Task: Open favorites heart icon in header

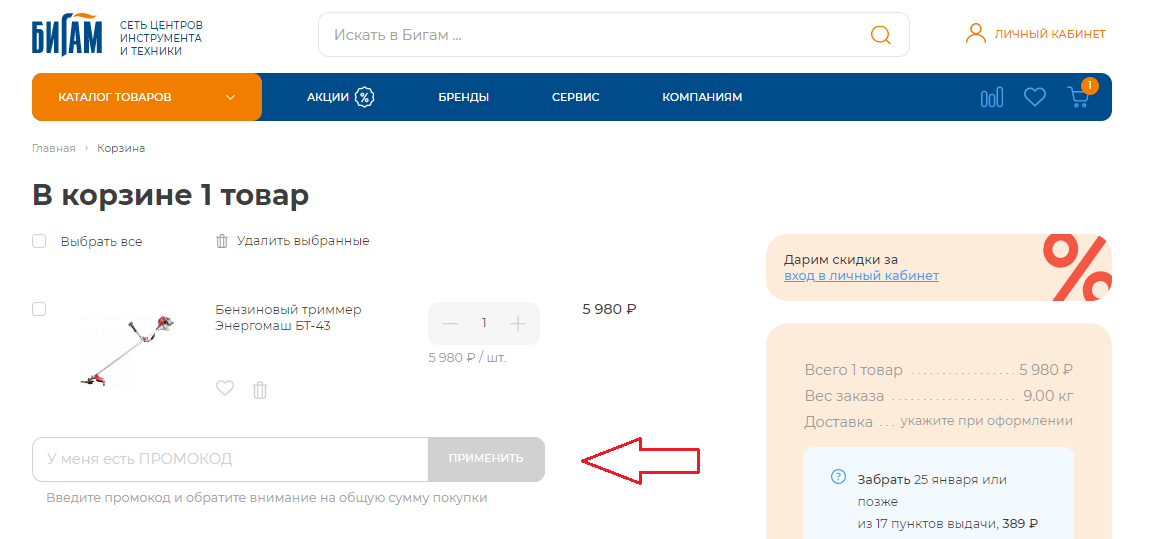Action: click(x=1034, y=97)
